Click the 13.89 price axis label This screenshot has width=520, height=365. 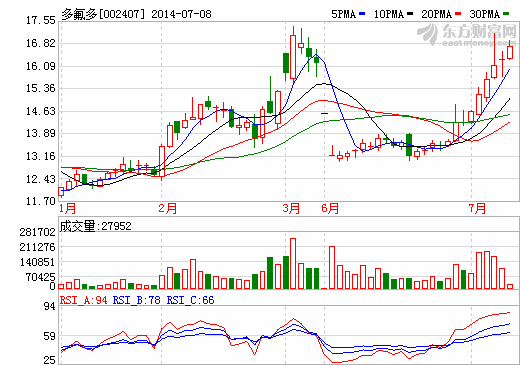pos(41,134)
